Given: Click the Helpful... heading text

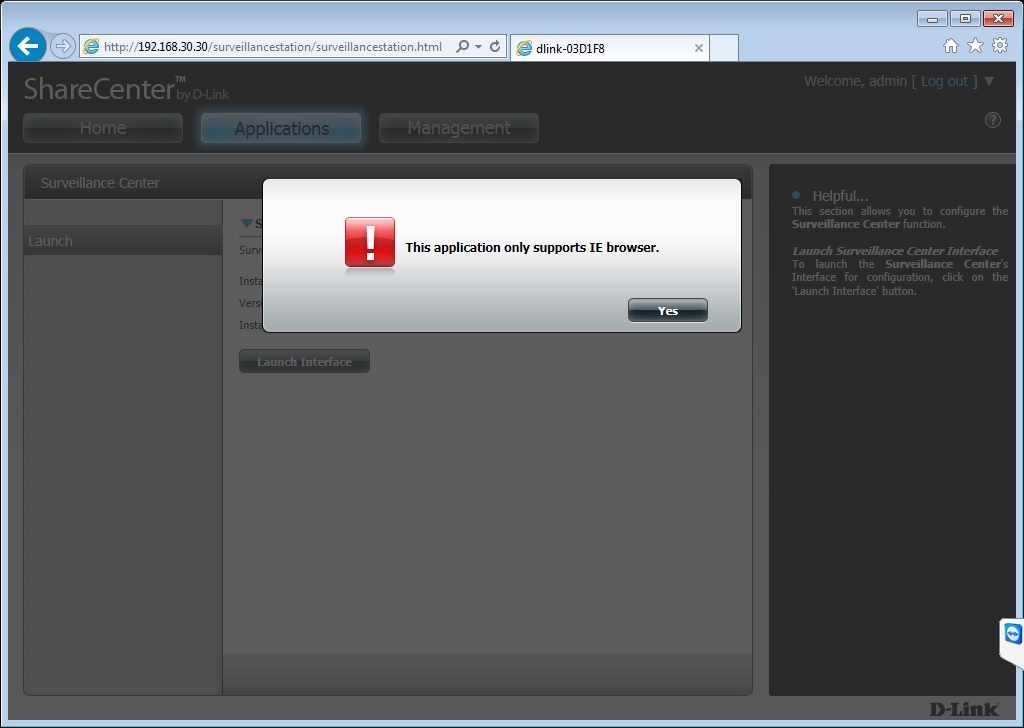Looking at the screenshot, I should [x=840, y=195].
